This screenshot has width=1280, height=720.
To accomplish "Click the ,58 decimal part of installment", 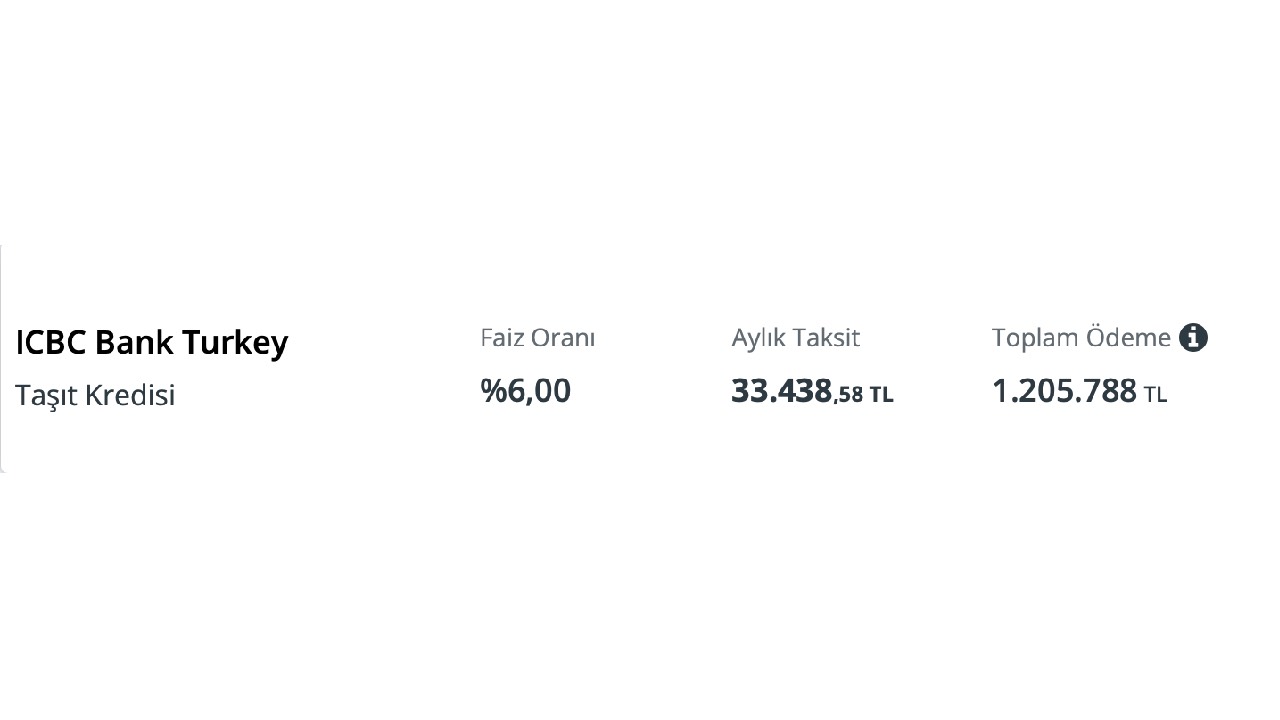I will pos(849,395).
